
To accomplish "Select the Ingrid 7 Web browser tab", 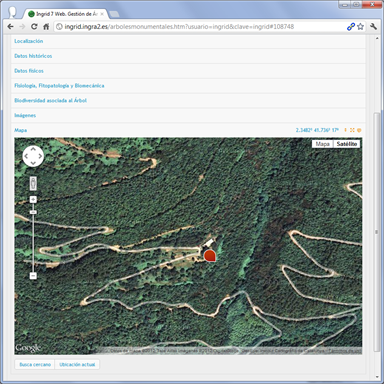I will coord(66,14).
